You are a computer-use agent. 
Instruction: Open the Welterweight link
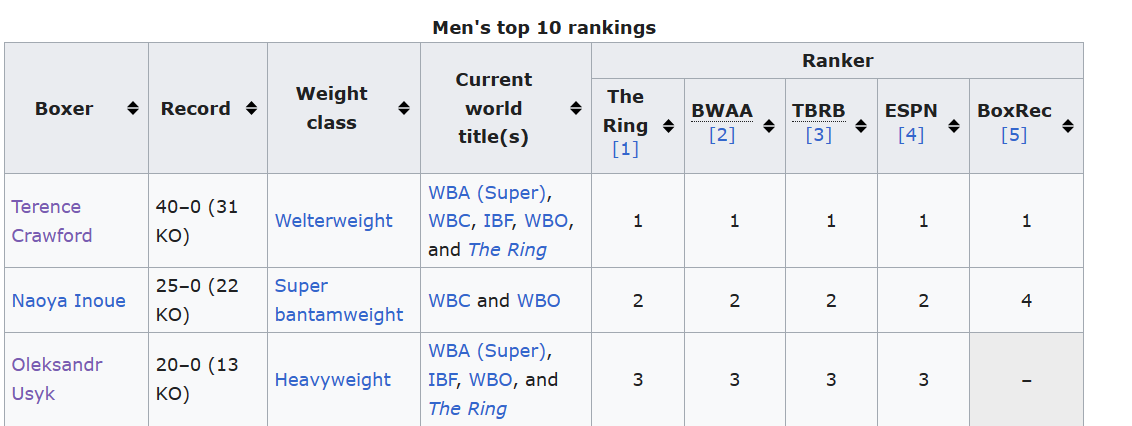[x=334, y=221]
